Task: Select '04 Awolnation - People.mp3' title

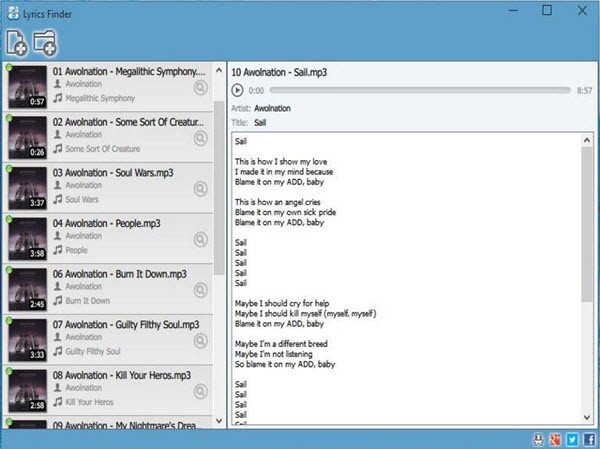Action: pos(106,224)
